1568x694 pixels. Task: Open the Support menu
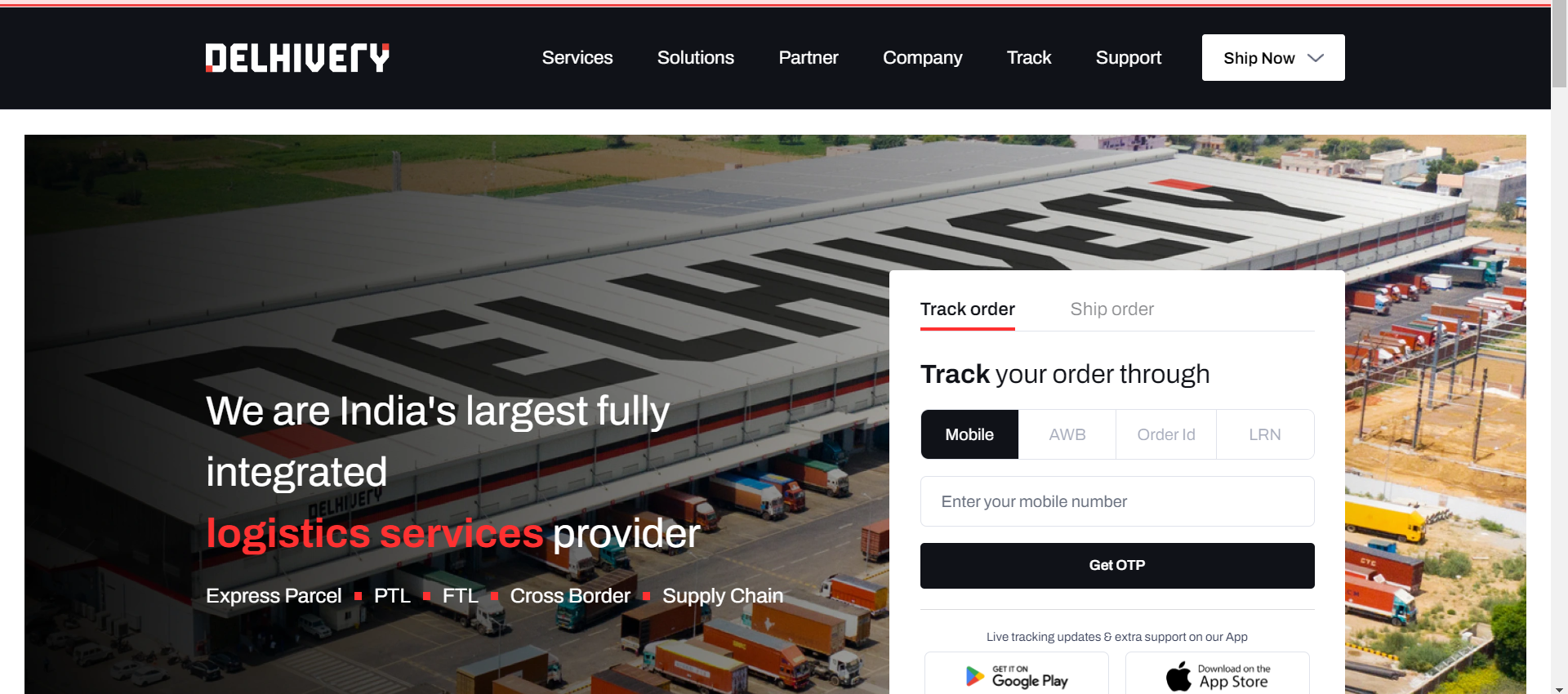pos(1129,58)
